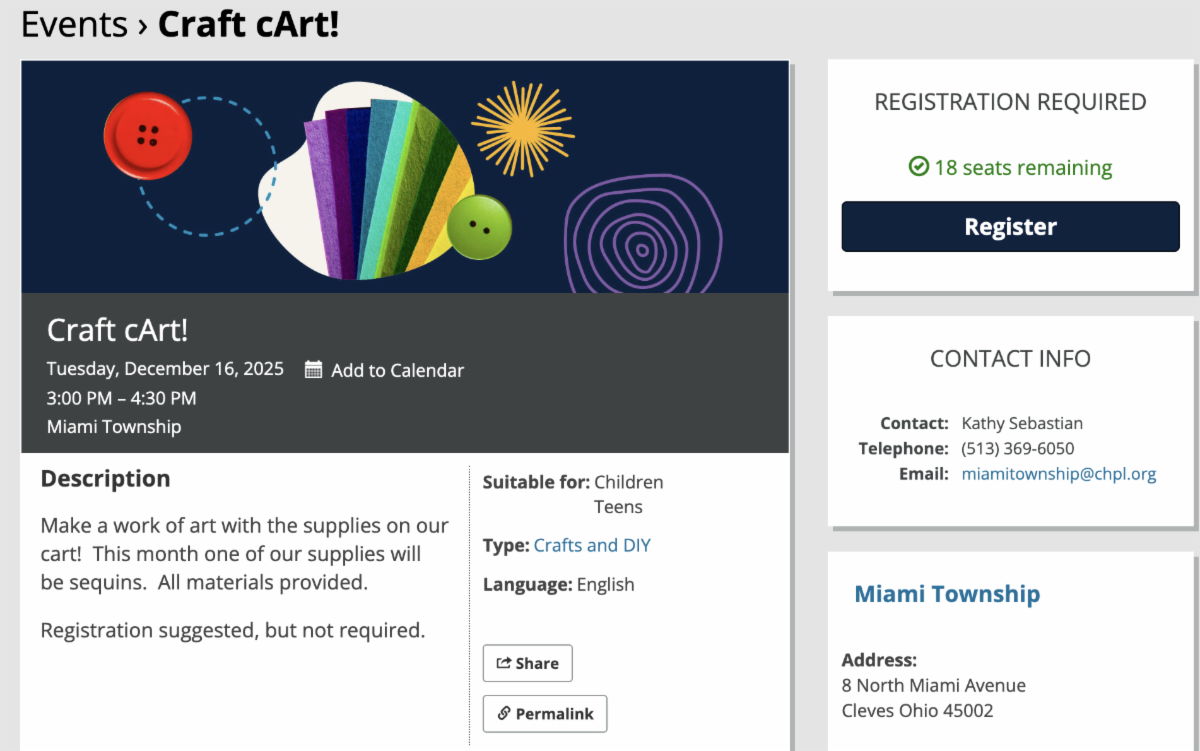1200x751 pixels.
Task: Click the 18 seats remaining text
Action: coord(1022,167)
